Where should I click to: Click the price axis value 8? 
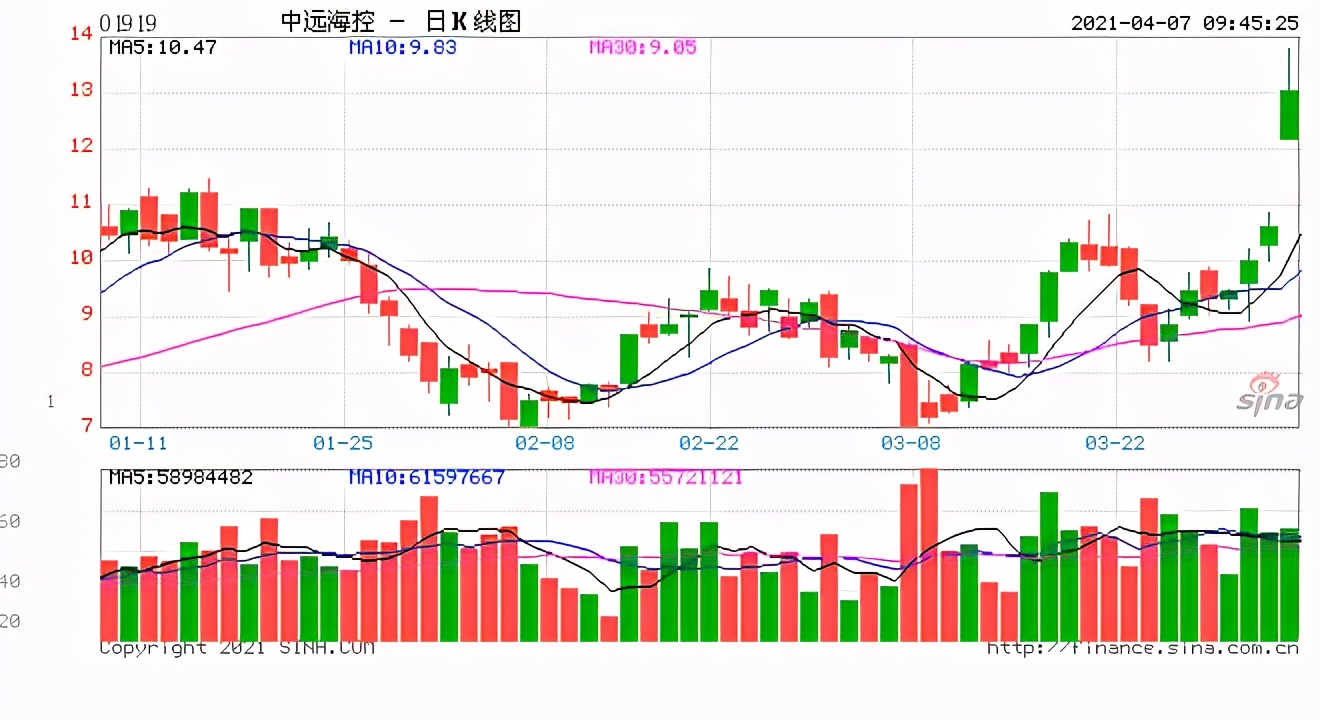[x=87, y=370]
